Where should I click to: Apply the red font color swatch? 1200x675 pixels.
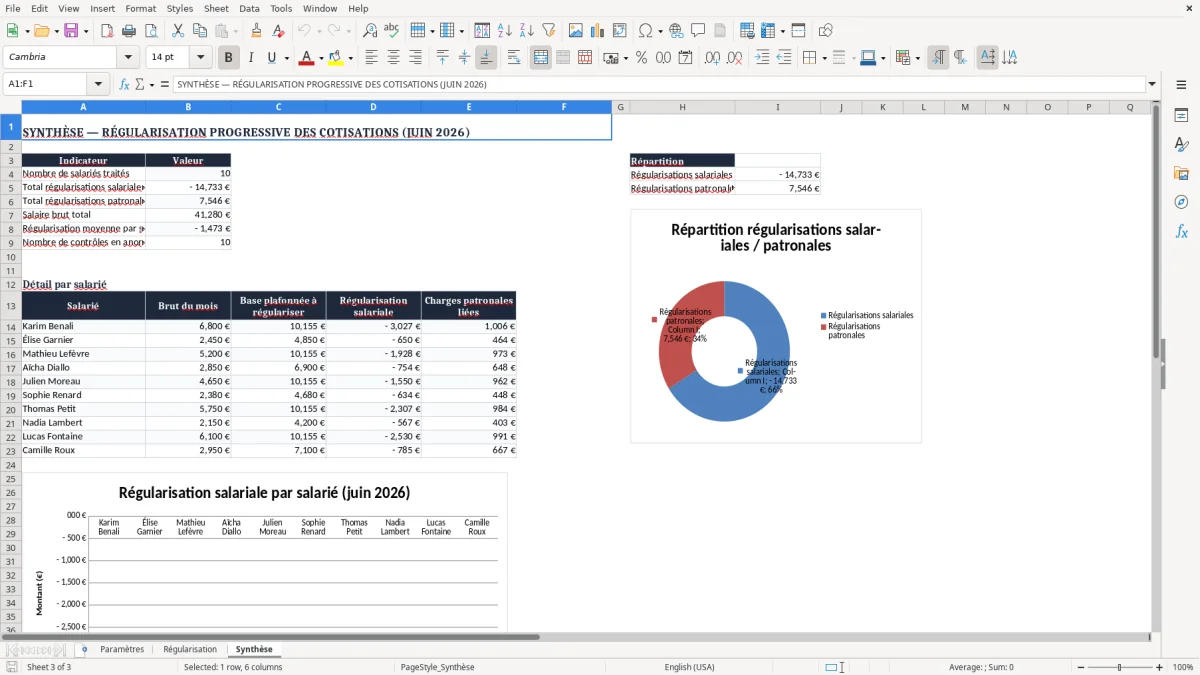(306, 58)
